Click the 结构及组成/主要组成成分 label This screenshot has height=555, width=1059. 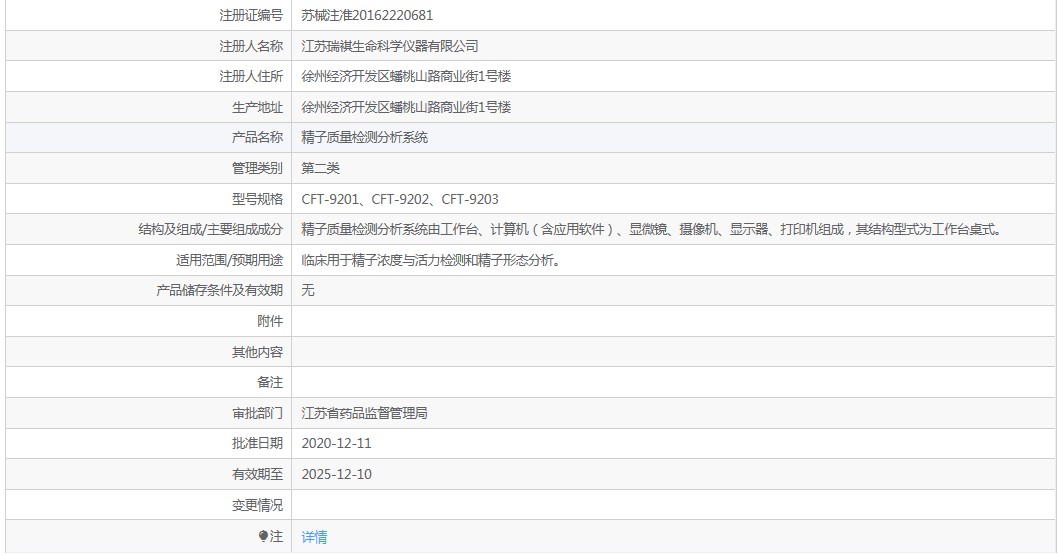[x=211, y=230]
